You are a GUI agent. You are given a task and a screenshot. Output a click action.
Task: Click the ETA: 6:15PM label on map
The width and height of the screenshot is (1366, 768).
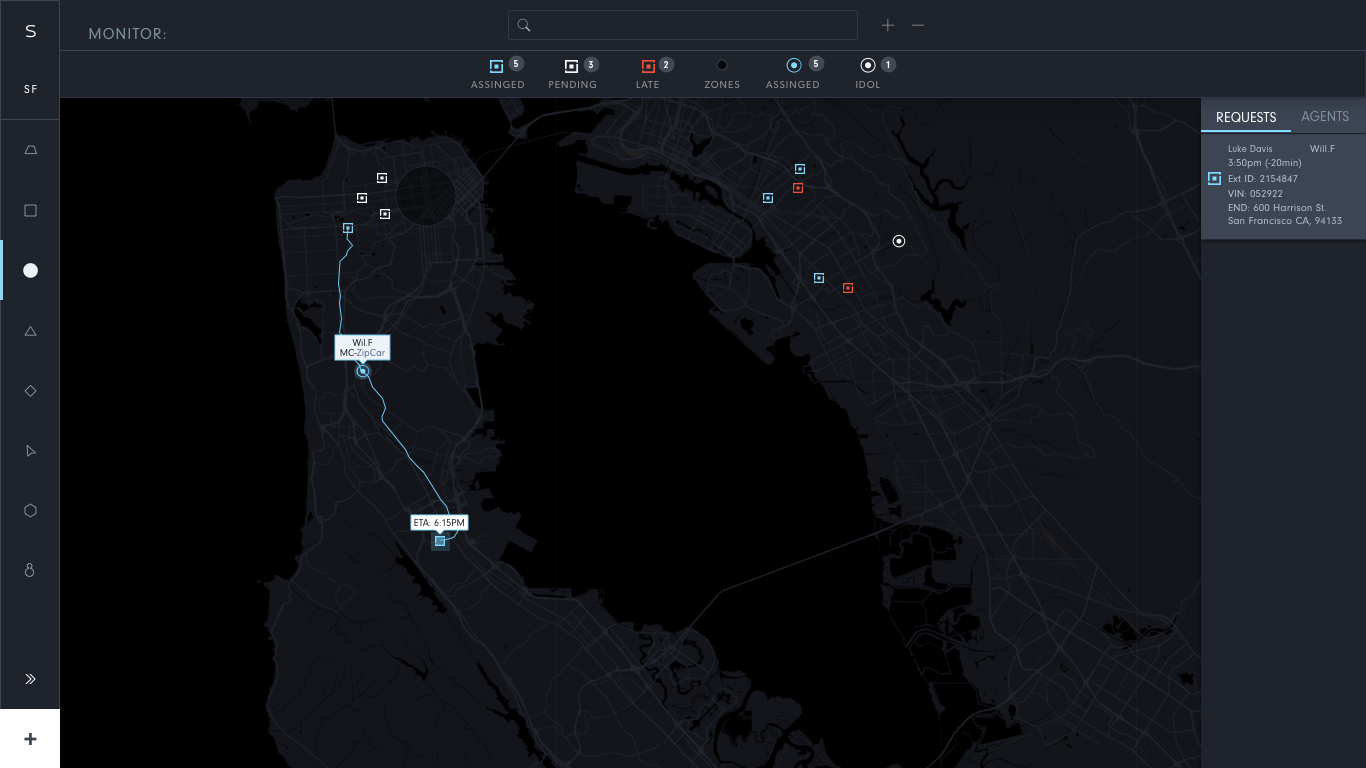(439, 522)
